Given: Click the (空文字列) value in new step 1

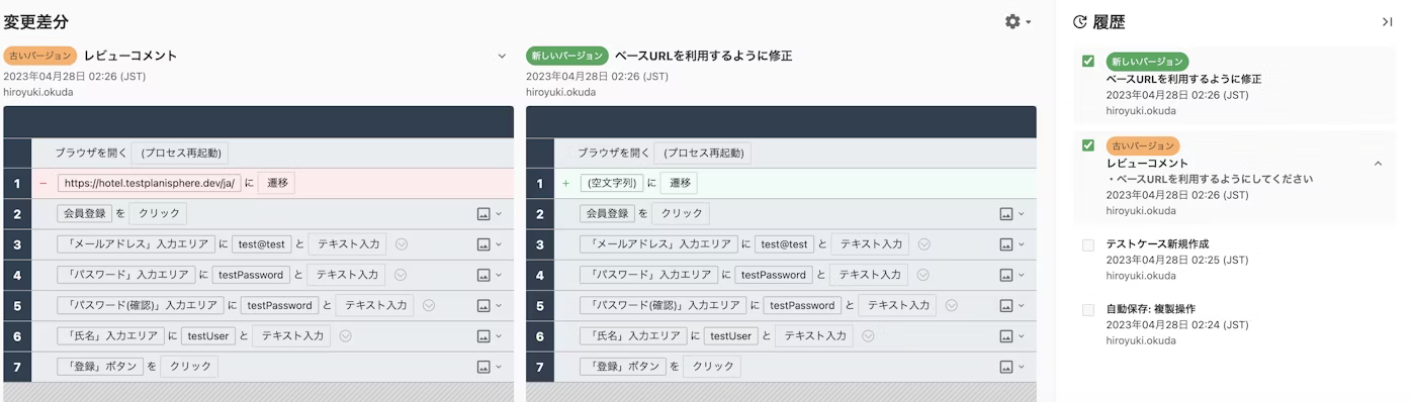Looking at the screenshot, I should point(612,184).
